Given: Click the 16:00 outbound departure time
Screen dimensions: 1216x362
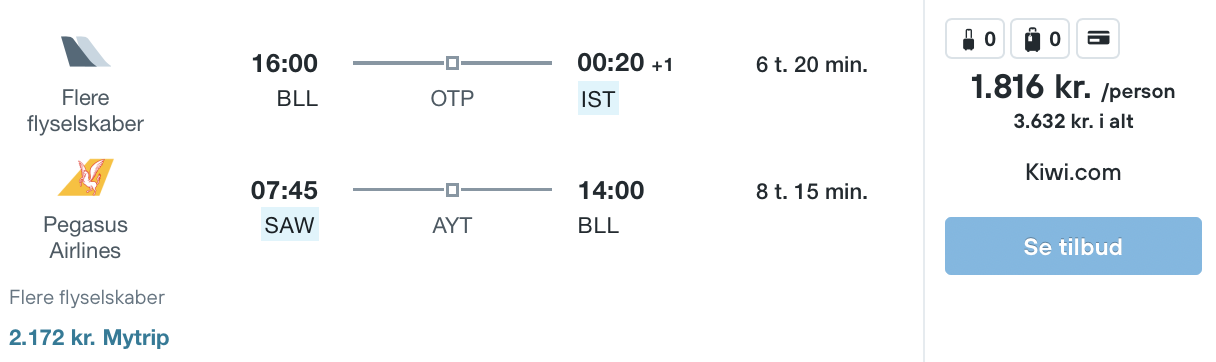Looking at the screenshot, I should click(x=285, y=64).
